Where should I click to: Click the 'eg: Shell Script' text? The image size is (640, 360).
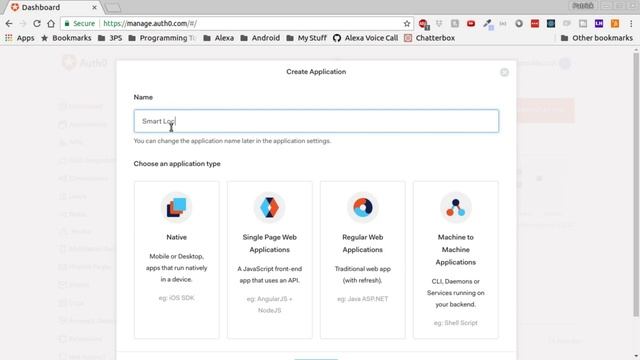coord(456,323)
